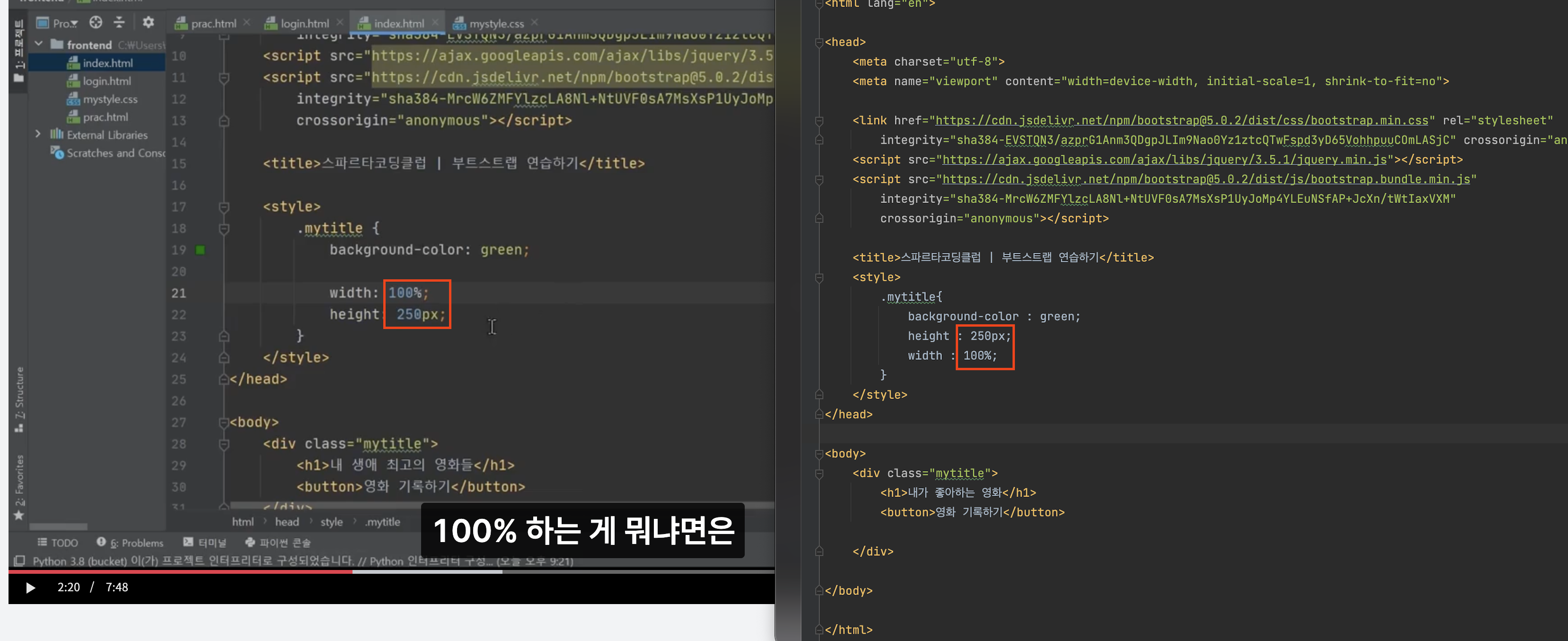Open the 터미널 terminal tool window

click(204, 542)
